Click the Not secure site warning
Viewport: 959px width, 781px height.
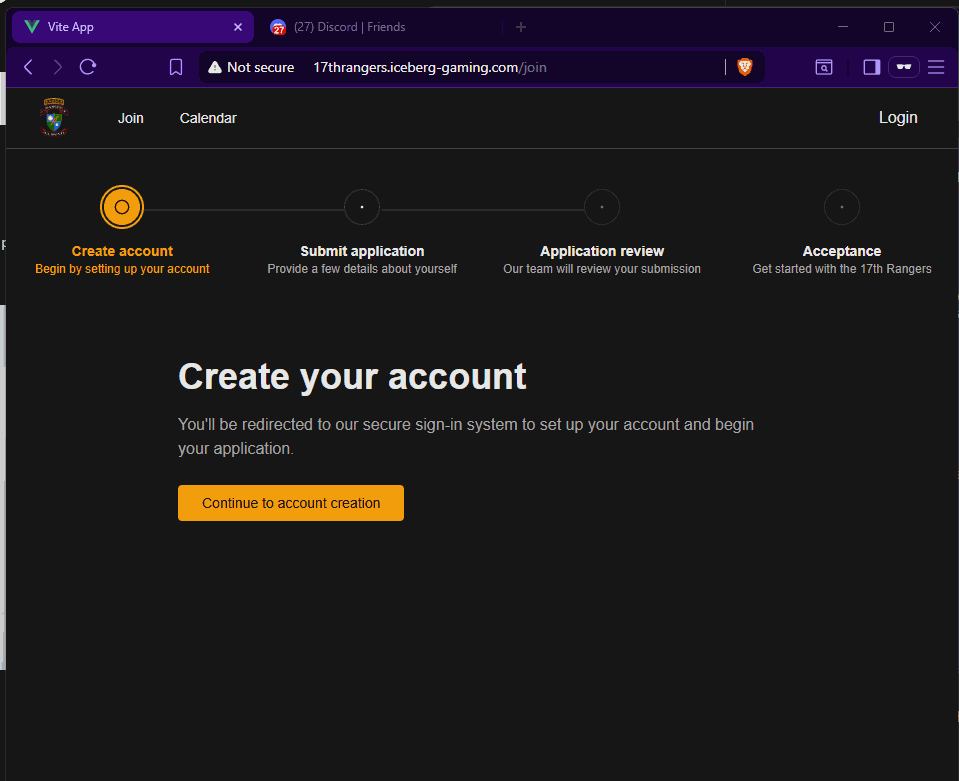pyautogui.click(x=251, y=67)
